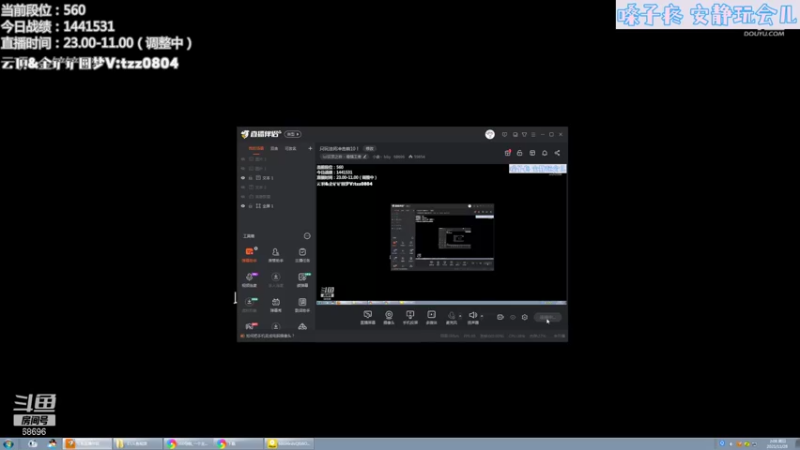Open the hamburger menu in the title bar
The height and width of the screenshot is (450, 800).
[x=534, y=135]
